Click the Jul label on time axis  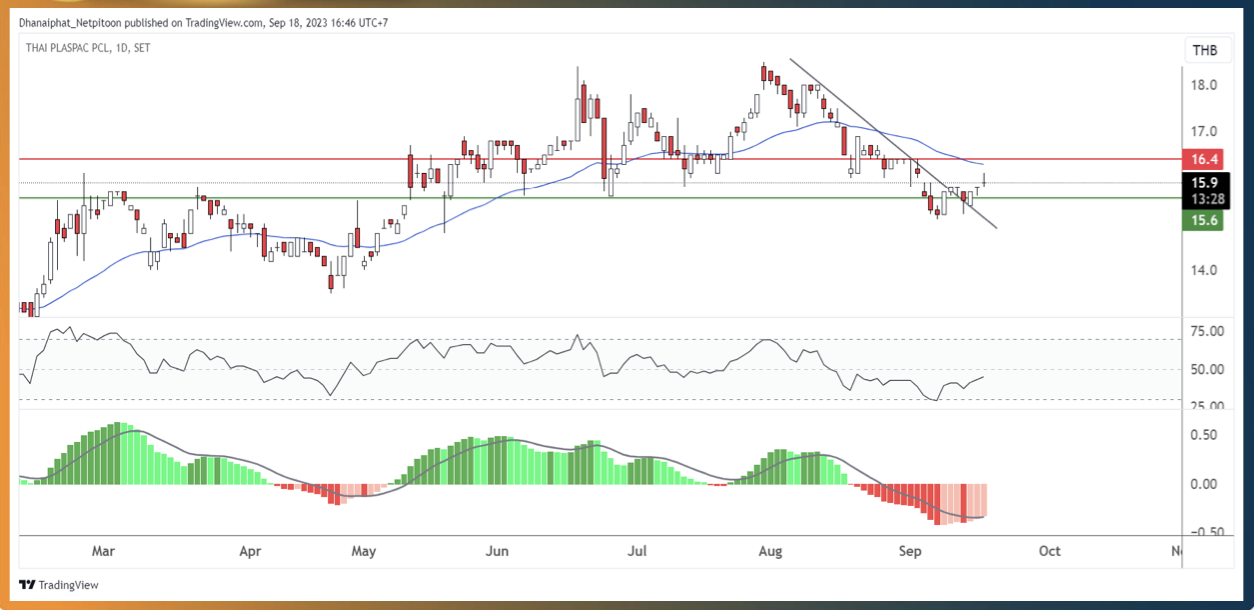tap(638, 551)
